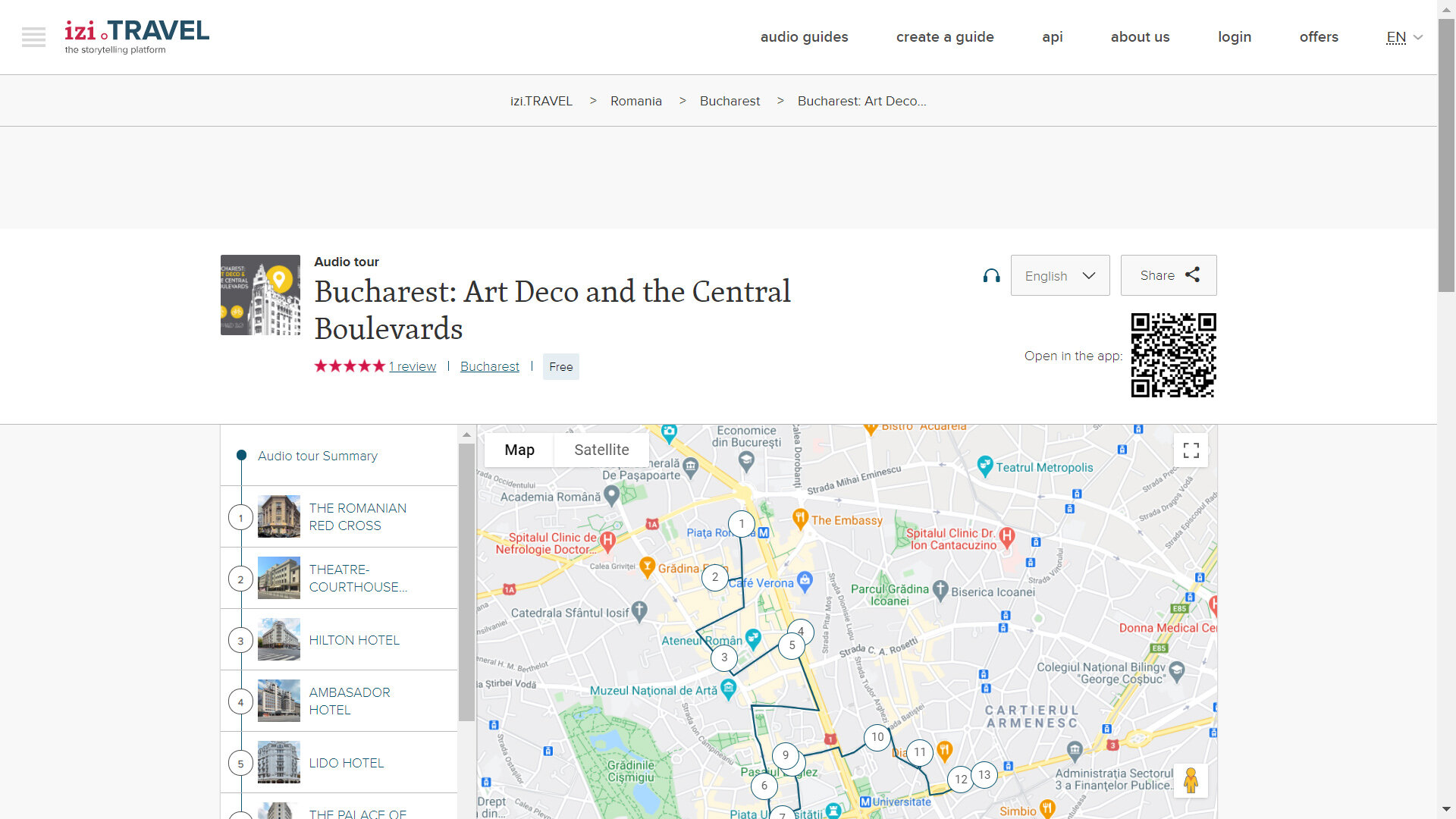Open create a guide menu item
Screen dimensions: 1456x819
click(x=945, y=37)
